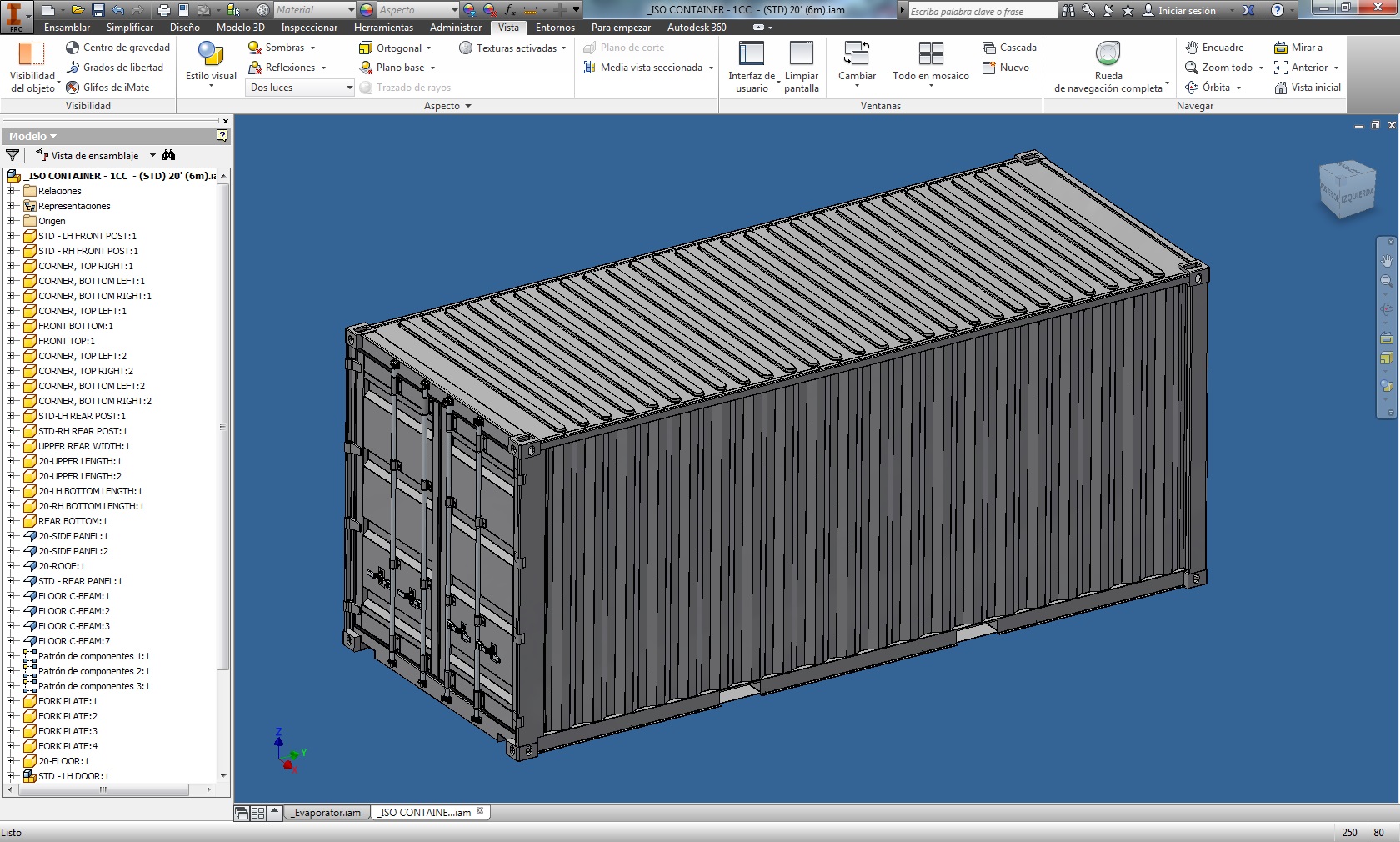This screenshot has height=842, width=1400.
Task: Click the Undo arrow icon
Action: [x=118, y=10]
